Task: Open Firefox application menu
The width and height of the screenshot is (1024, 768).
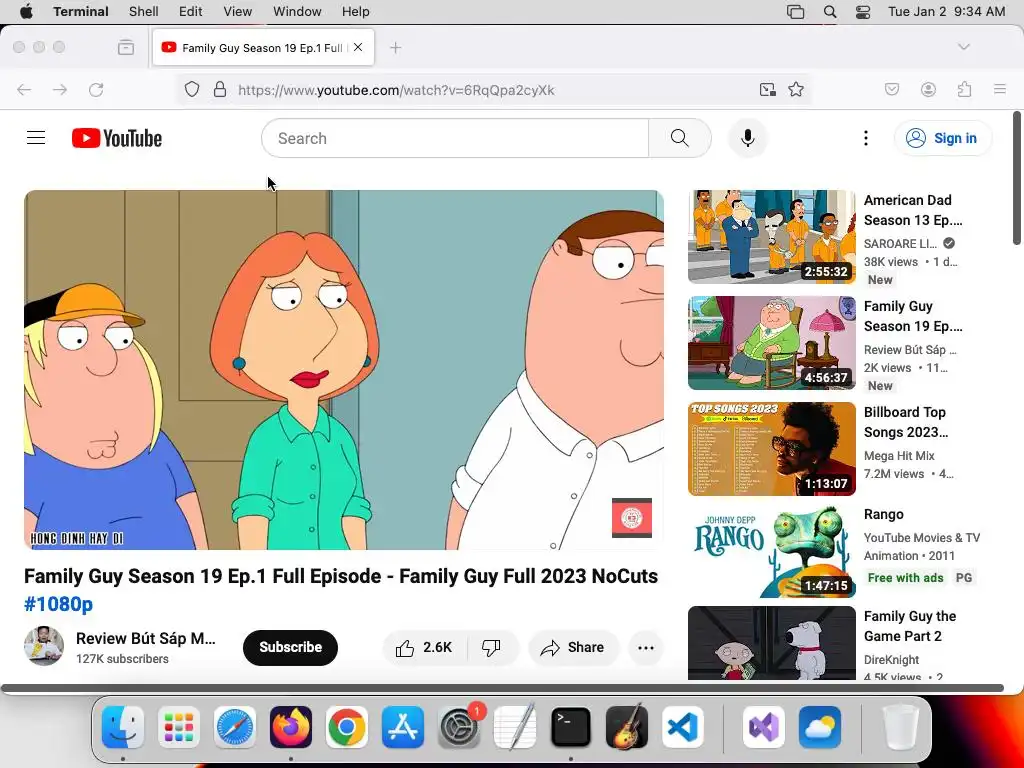Action: tap(1000, 89)
